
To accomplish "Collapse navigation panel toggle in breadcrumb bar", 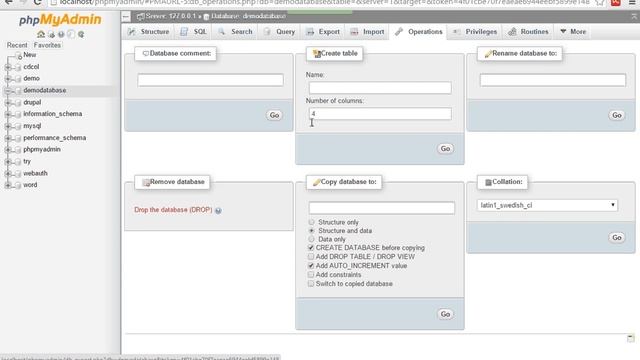I will tap(126, 17).
